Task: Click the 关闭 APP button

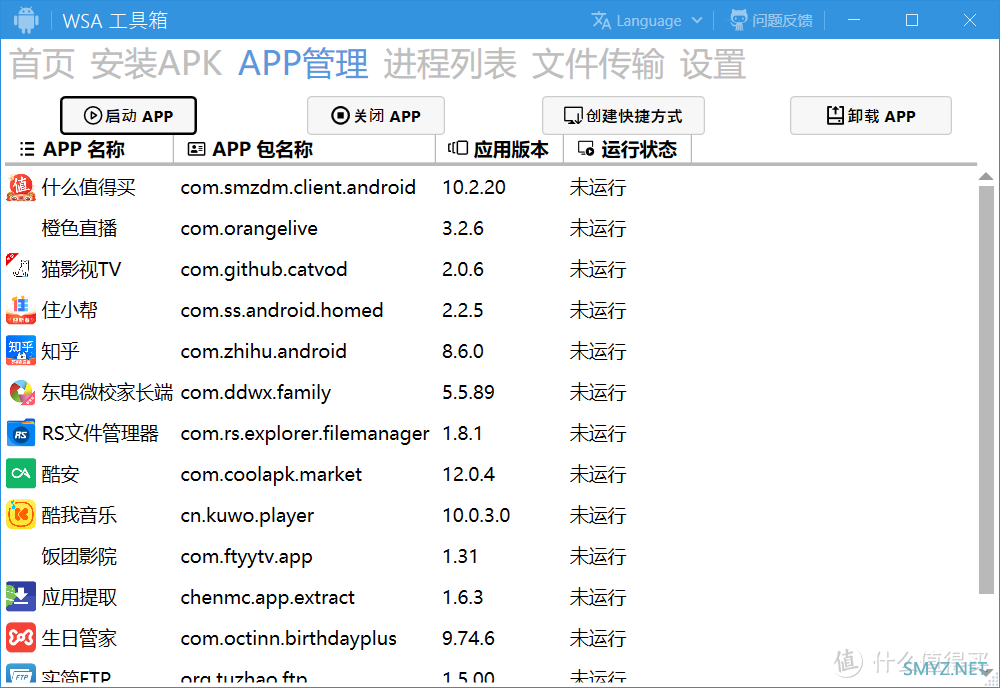Action: 376,115
